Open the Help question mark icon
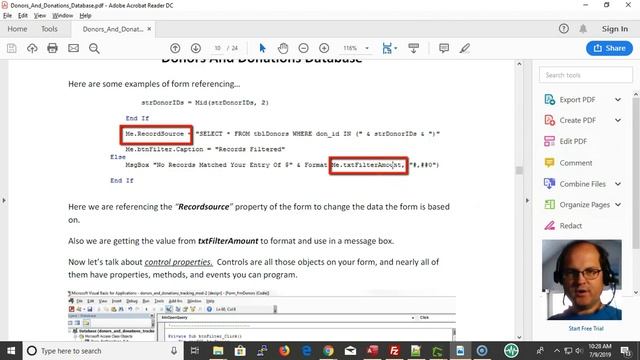640x360 pixels. (564, 29)
